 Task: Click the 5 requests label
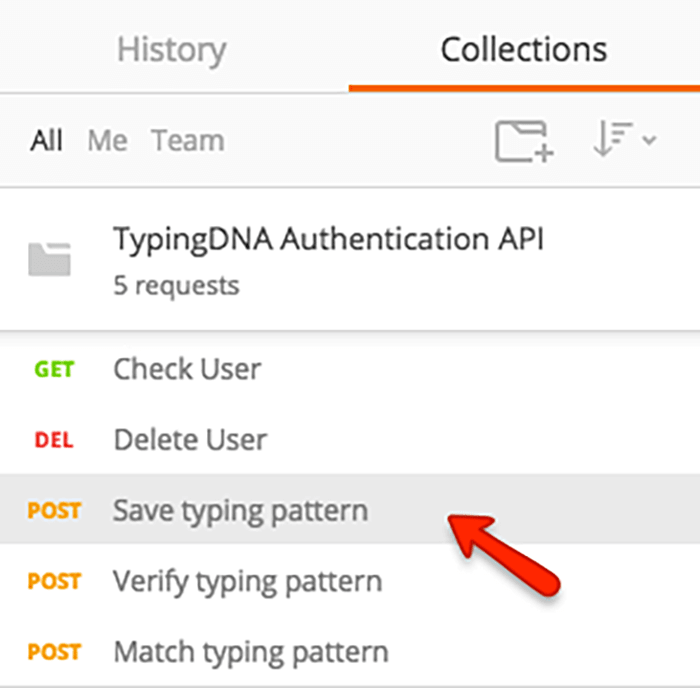tap(176, 285)
